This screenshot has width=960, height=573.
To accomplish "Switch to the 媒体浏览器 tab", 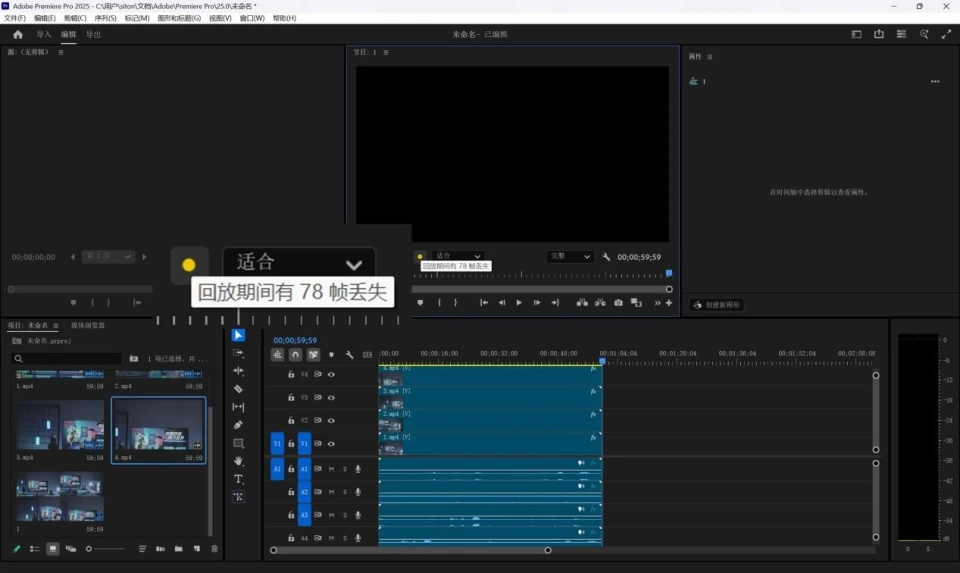I will [x=88, y=326].
